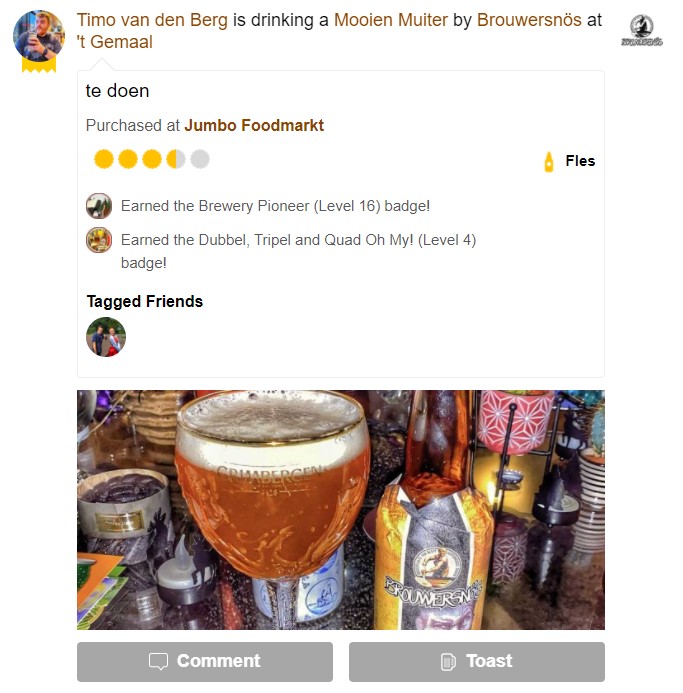Click the yellow bottle serving icon

point(549,162)
